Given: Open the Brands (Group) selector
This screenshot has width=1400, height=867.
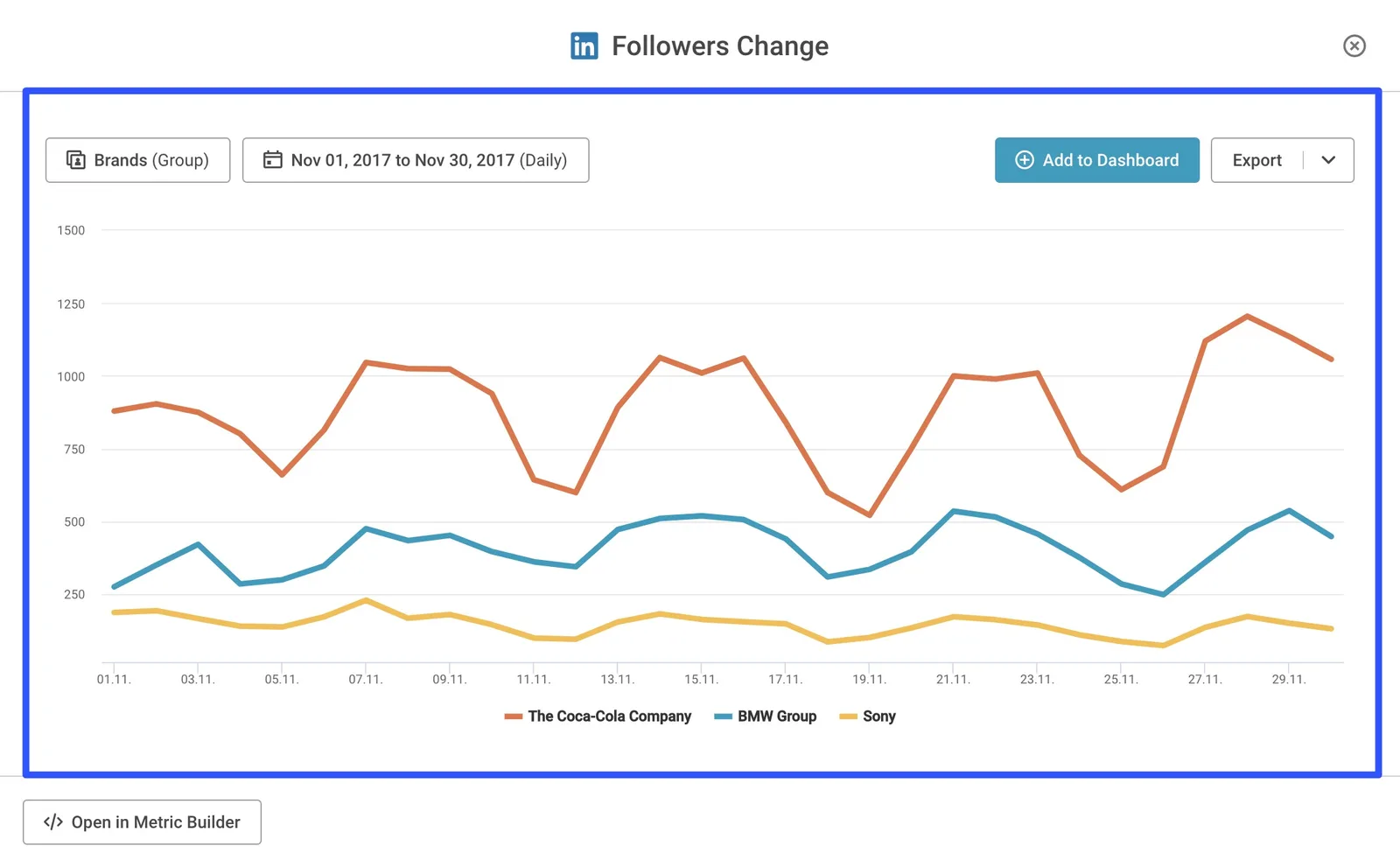Looking at the screenshot, I should (137, 159).
